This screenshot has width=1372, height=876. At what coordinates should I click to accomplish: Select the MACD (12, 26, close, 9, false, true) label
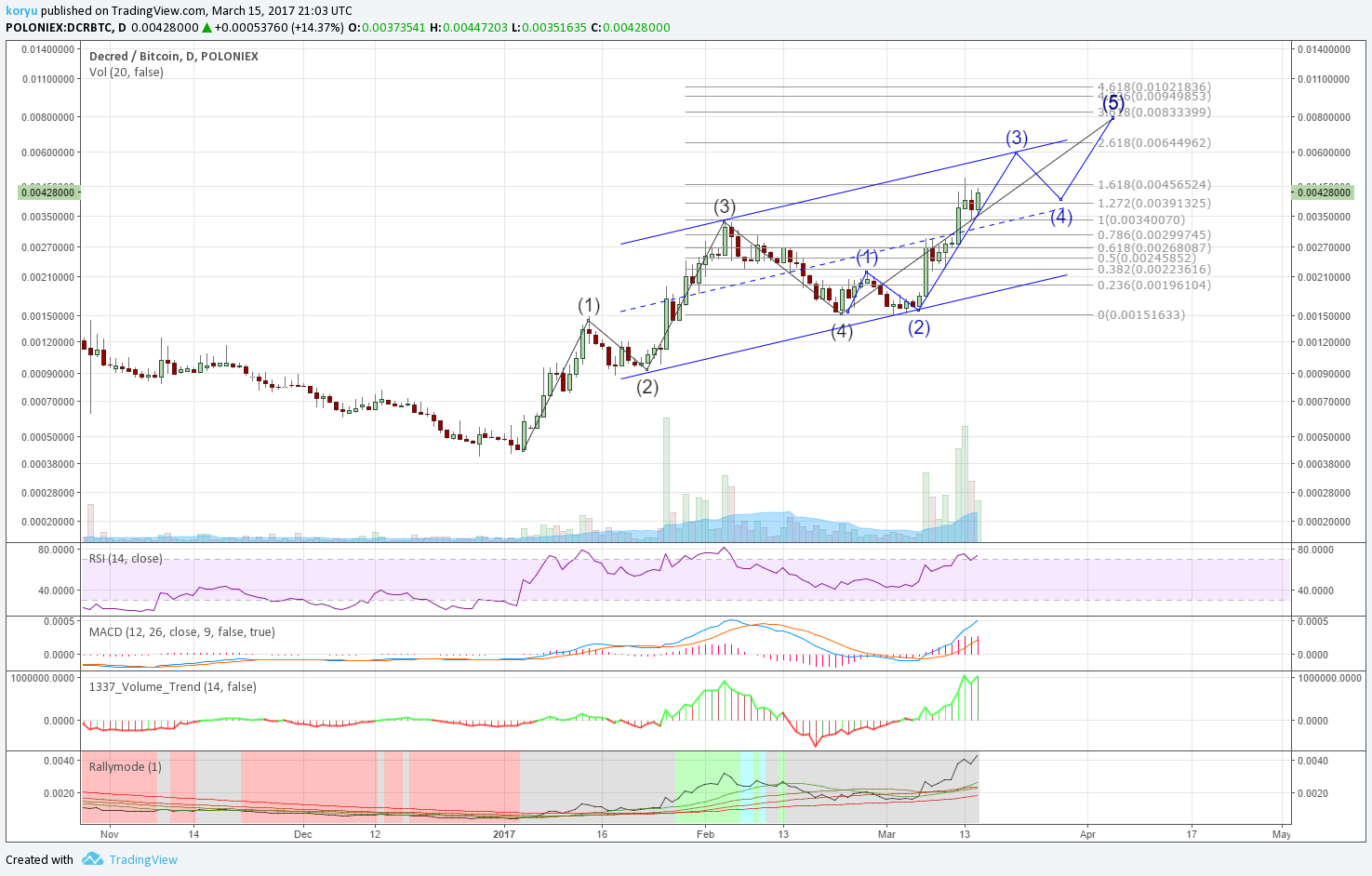point(182,631)
